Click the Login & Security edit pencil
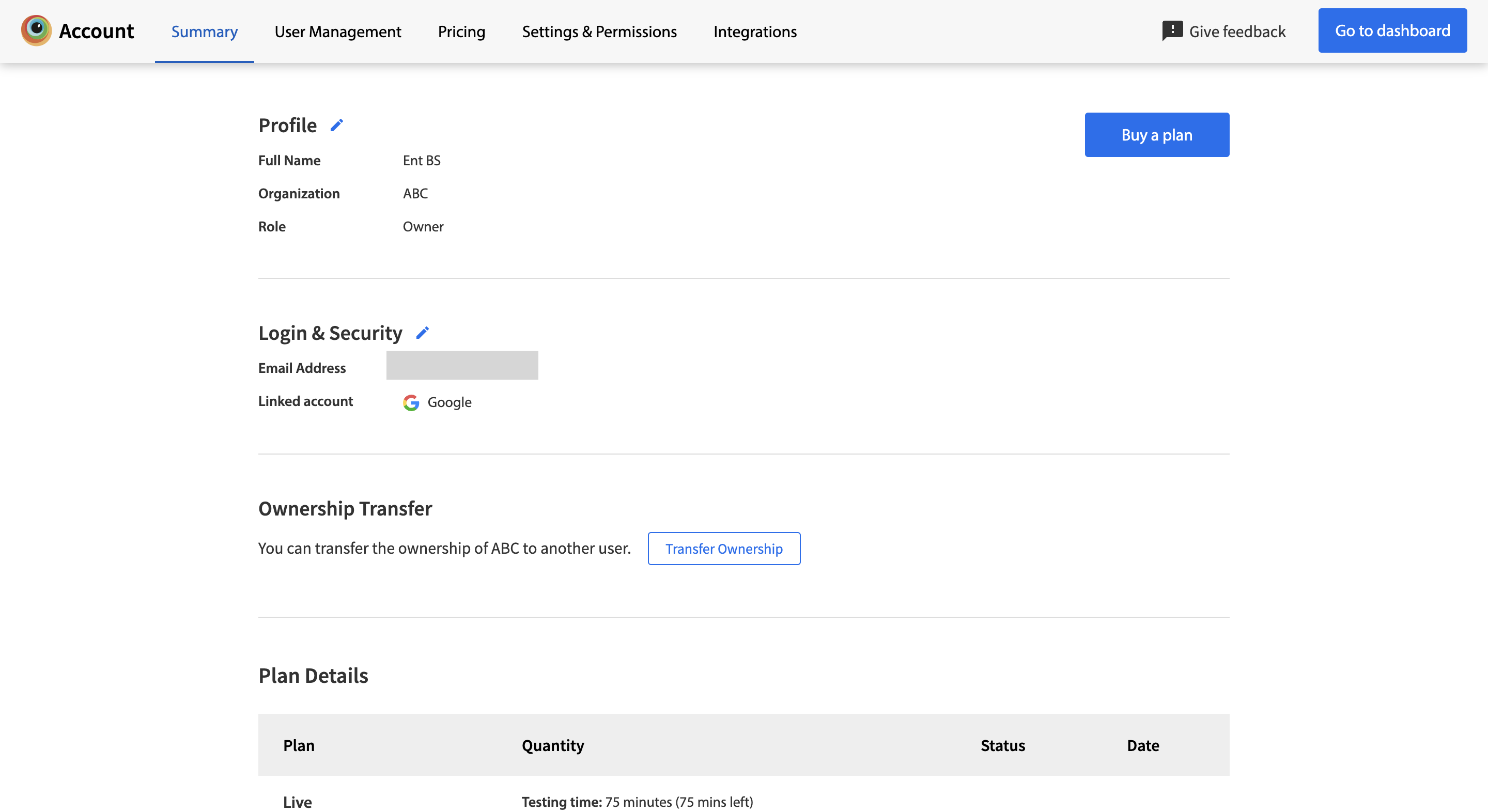Viewport: 1488px width, 812px height. point(422,333)
